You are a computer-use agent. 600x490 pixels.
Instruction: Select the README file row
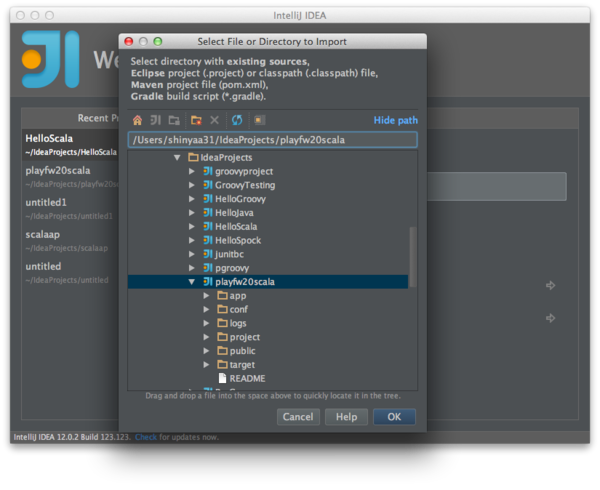[268, 378]
